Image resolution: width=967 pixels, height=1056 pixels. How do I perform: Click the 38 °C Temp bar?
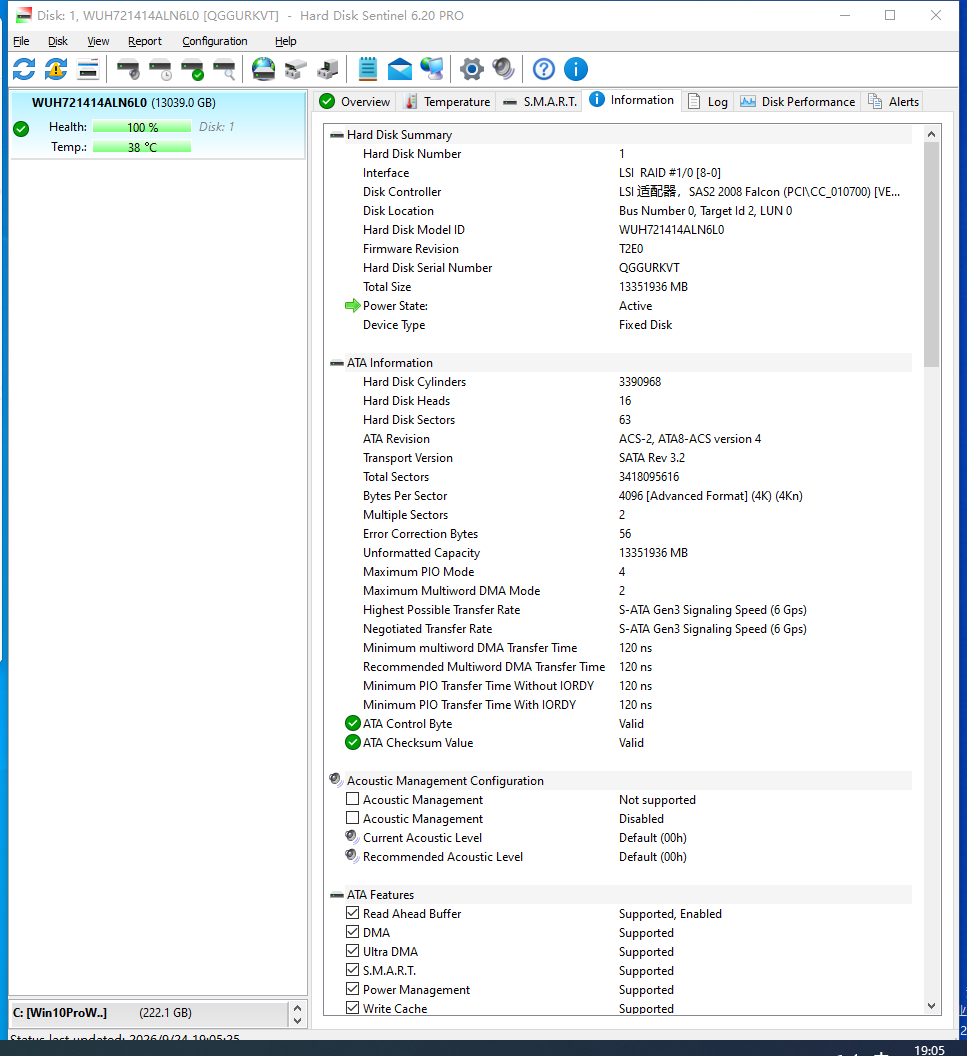[x=142, y=147]
